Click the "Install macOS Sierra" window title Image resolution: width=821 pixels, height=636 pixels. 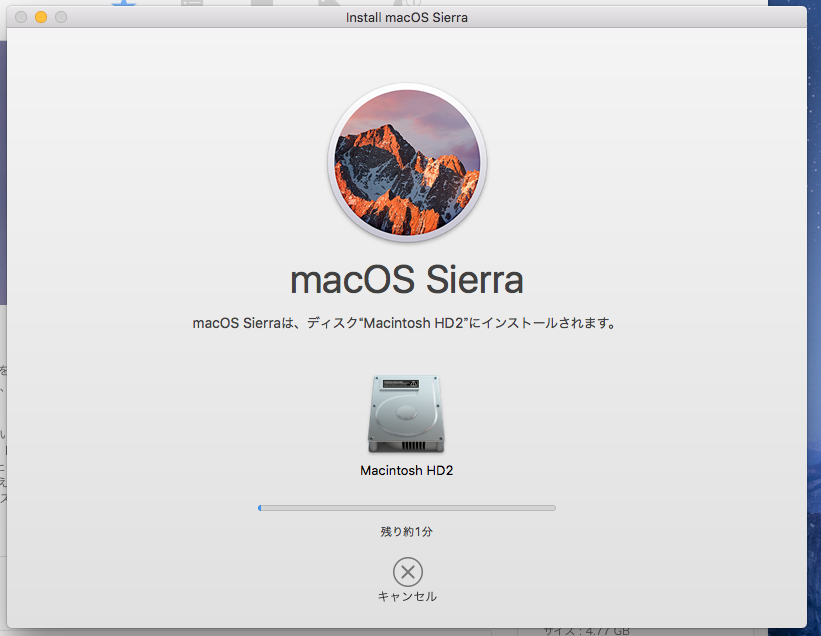(407, 17)
